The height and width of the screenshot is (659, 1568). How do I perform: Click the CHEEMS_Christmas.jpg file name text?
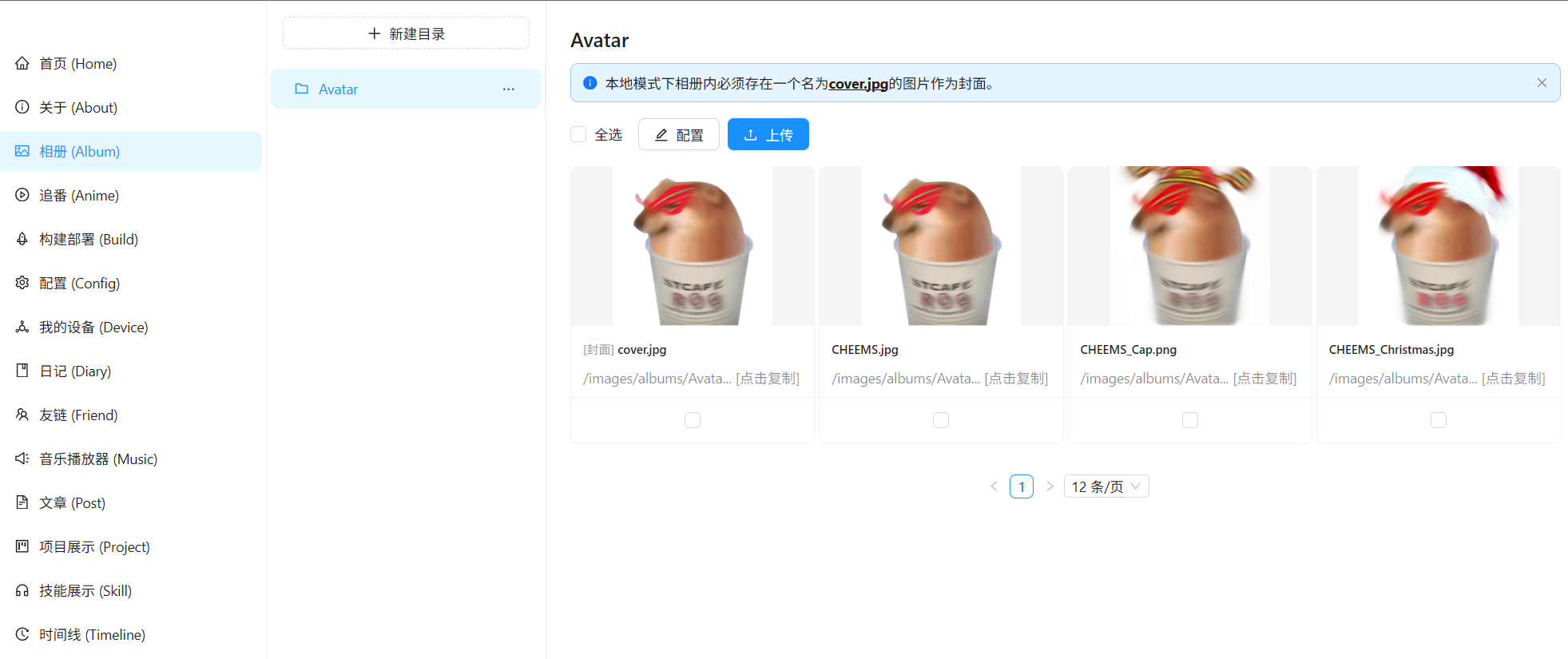(x=1391, y=350)
